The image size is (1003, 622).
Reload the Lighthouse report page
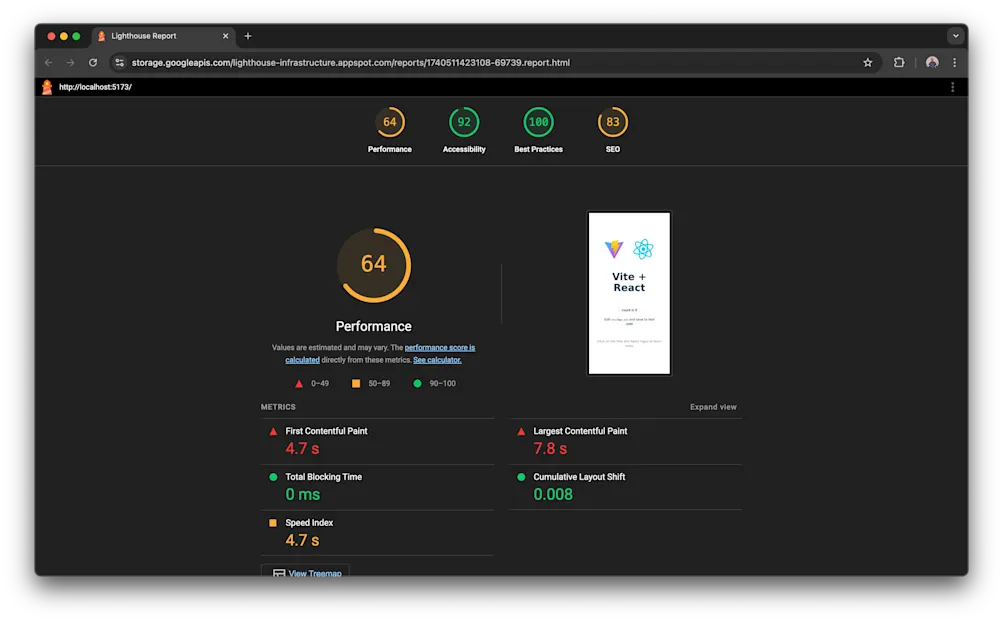click(x=93, y=63)
